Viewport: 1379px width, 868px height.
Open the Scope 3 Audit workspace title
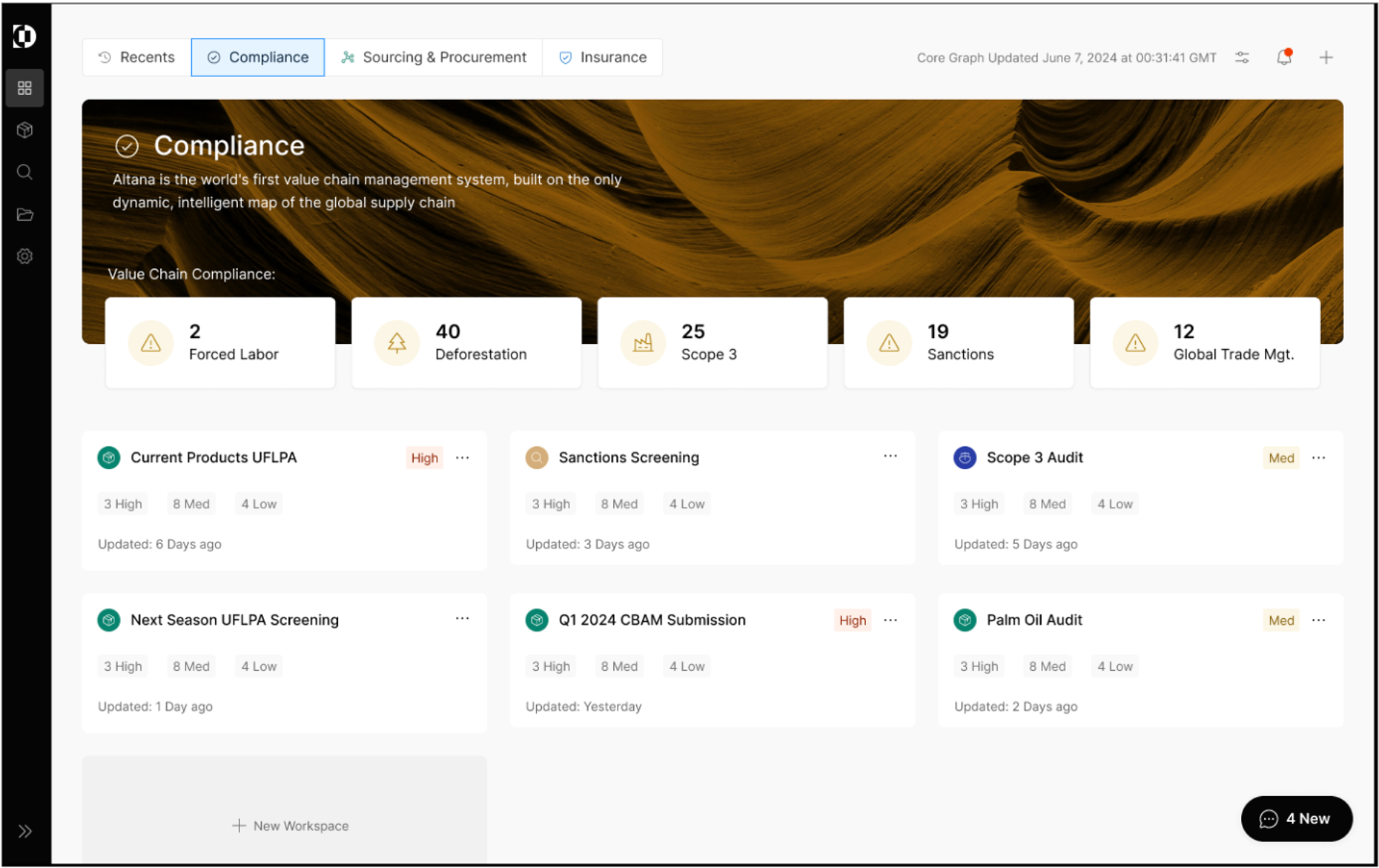[1034, 457]
